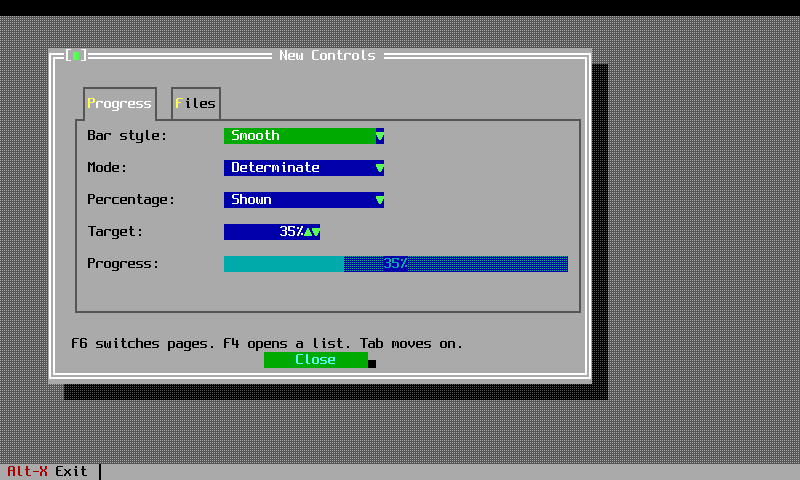The image size is (800, 480).
Task: Click the Bar style: label
Action: click(127, 136)
